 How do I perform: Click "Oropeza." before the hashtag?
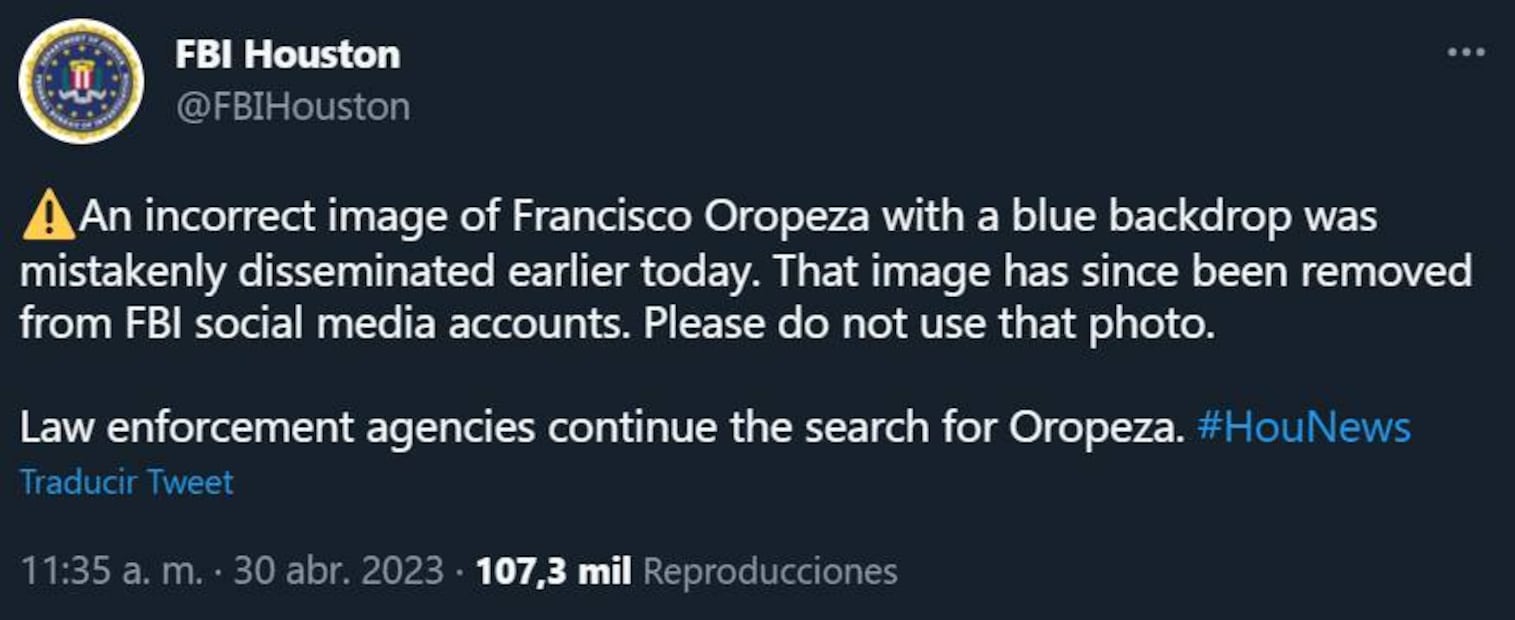1096,428
